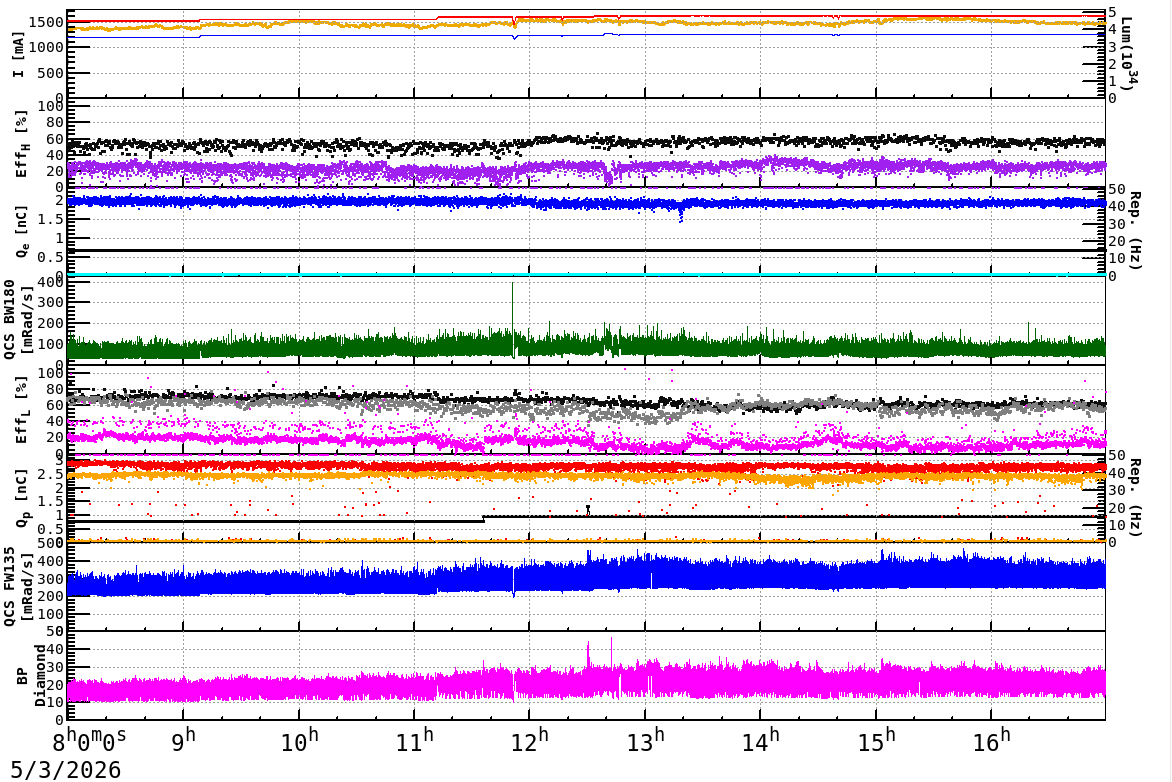Click Rep. (Hz) title beside the Qe panel
The image size is (1172, 782).
pyautogui.click(x=1135, y=231)
